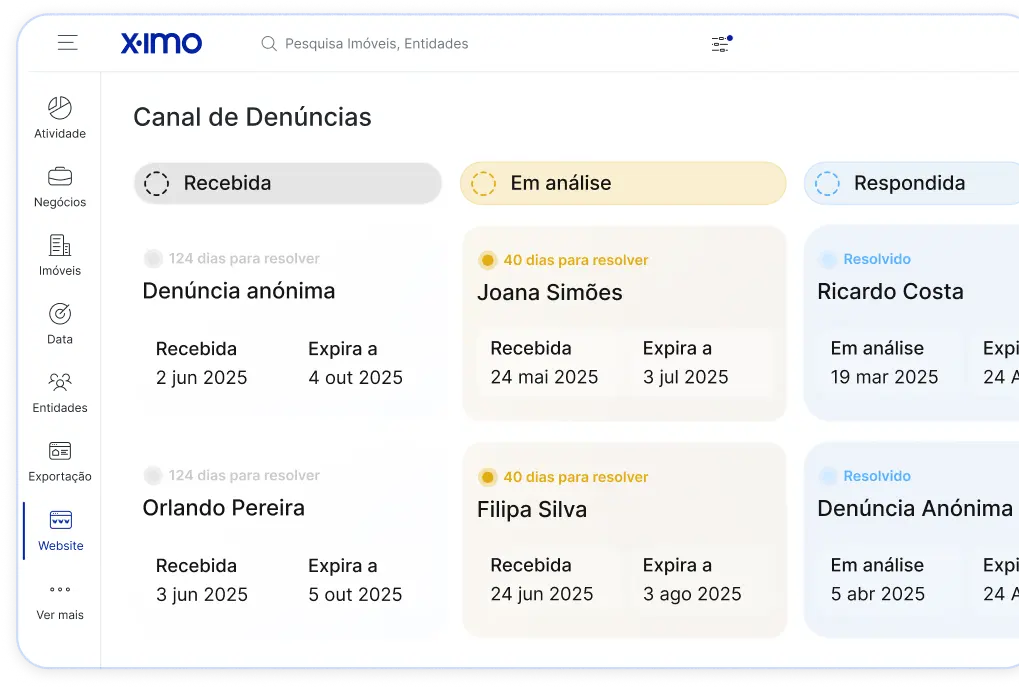This screenshot has height=687, width=1019.
Task: Select the Em análise column header
Action: (622, 183)
